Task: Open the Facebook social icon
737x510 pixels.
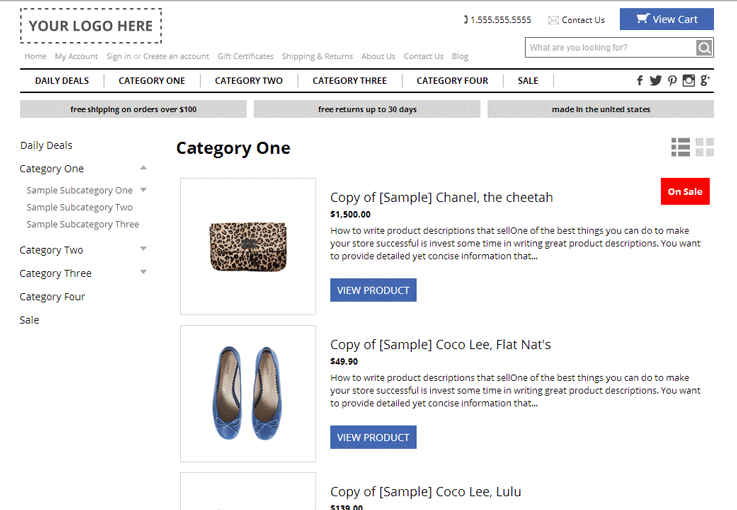Action: coord(640,80)
